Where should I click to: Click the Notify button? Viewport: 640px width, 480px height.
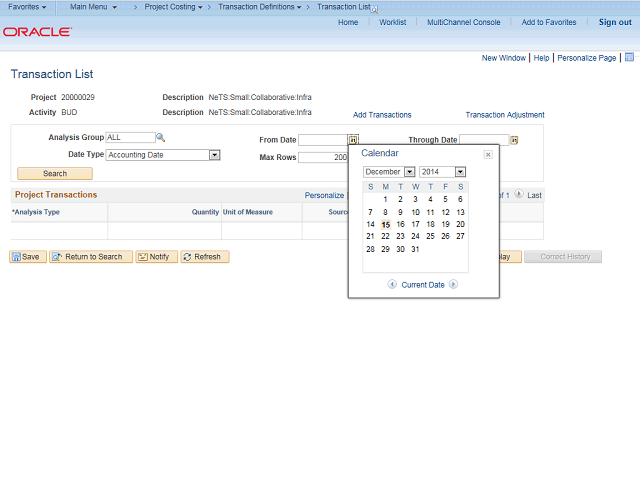tap(156, 257)
